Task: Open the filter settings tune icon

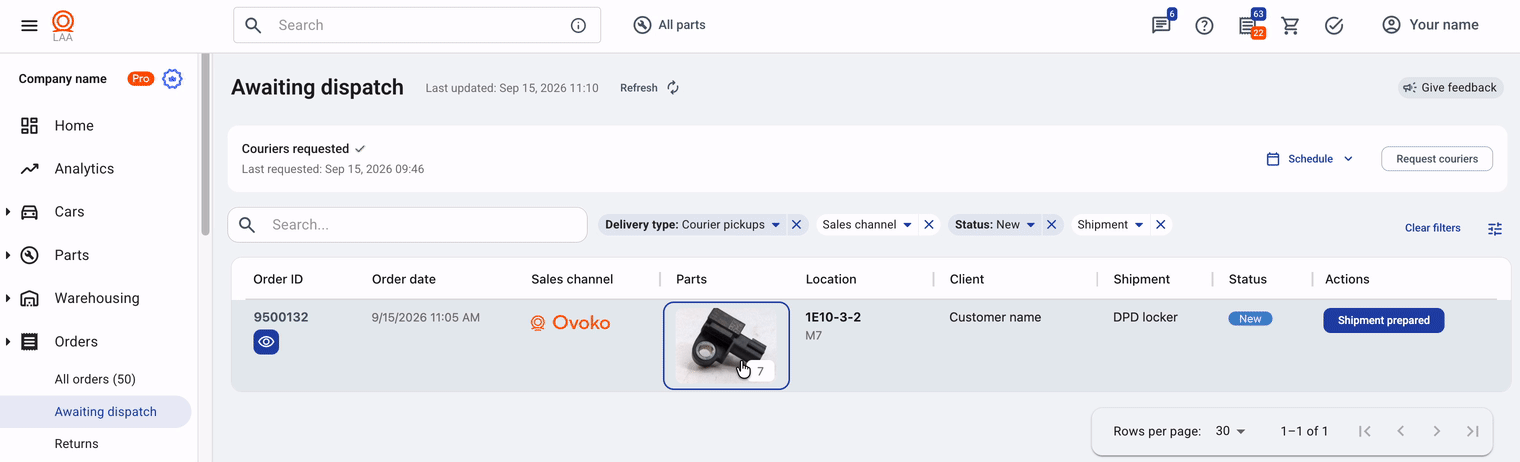Action: click(1494, 229)
